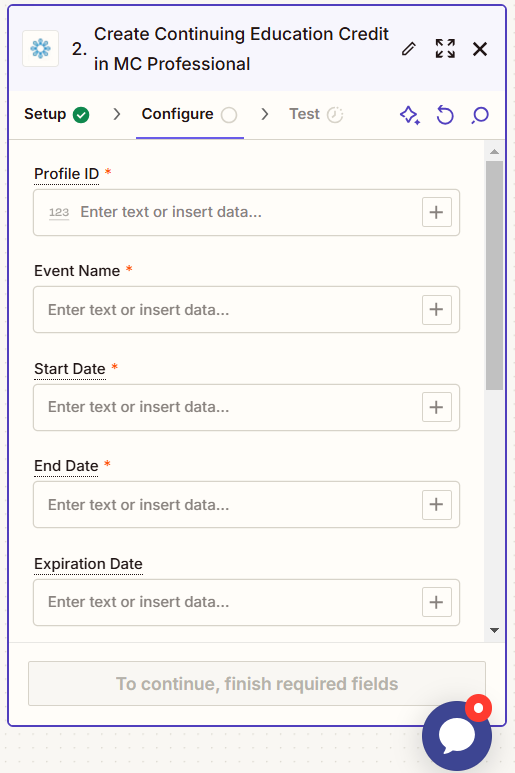Click the MC Professional app logo
Image resolution: width=515 pixels, height=773 pixels.
40,48
